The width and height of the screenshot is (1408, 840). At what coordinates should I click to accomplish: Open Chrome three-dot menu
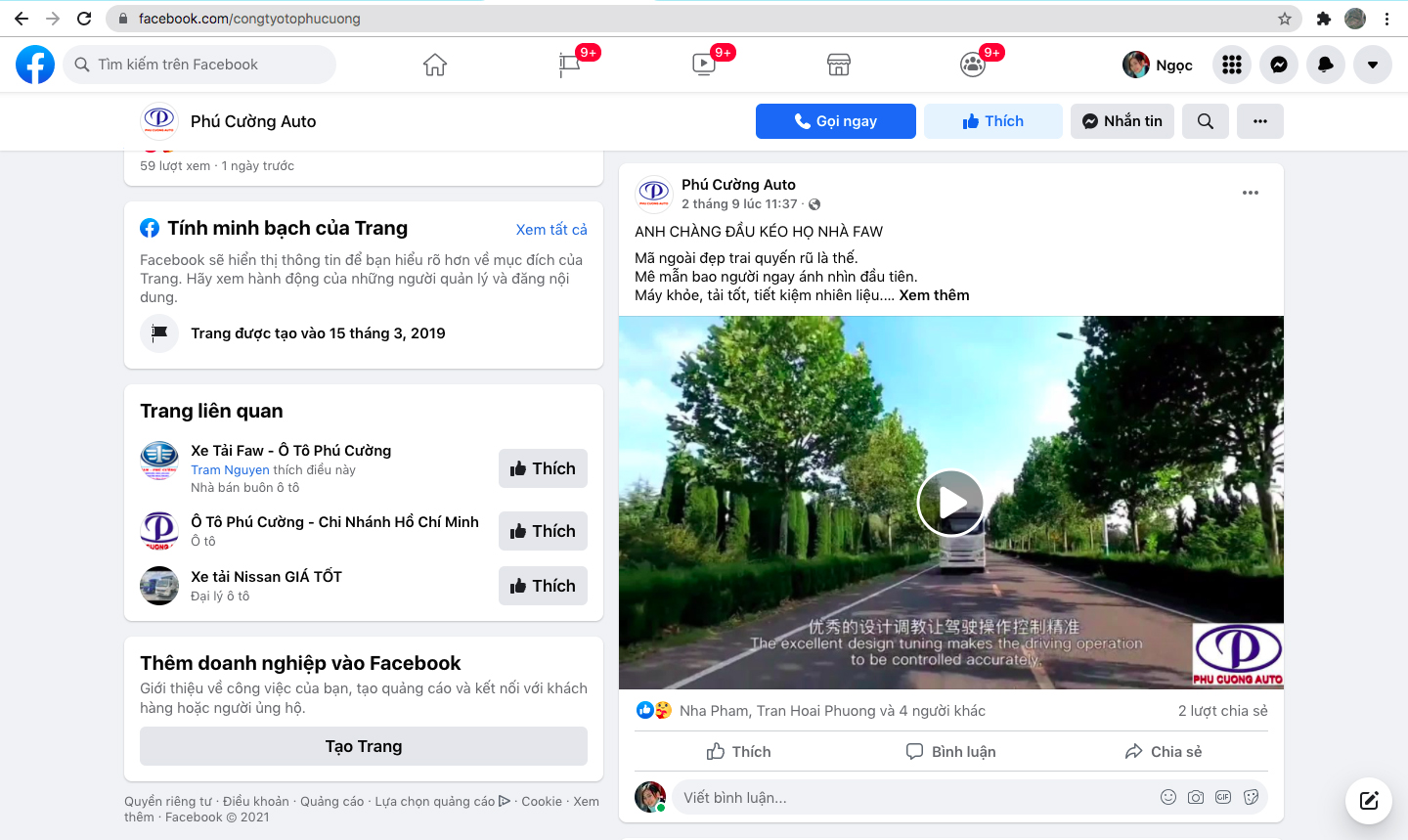pos(1386,19)
